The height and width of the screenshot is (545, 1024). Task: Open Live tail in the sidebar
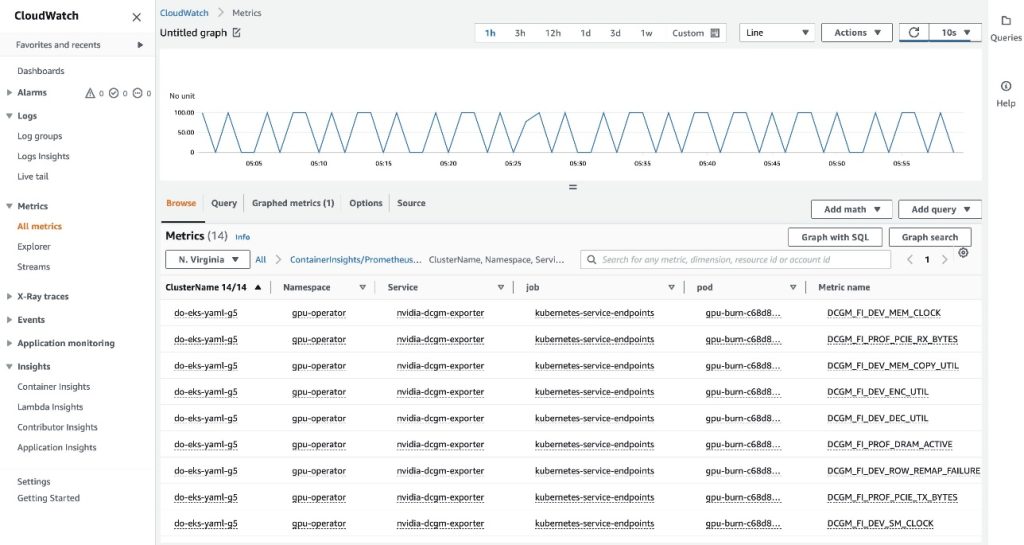[x=33, y=177]
